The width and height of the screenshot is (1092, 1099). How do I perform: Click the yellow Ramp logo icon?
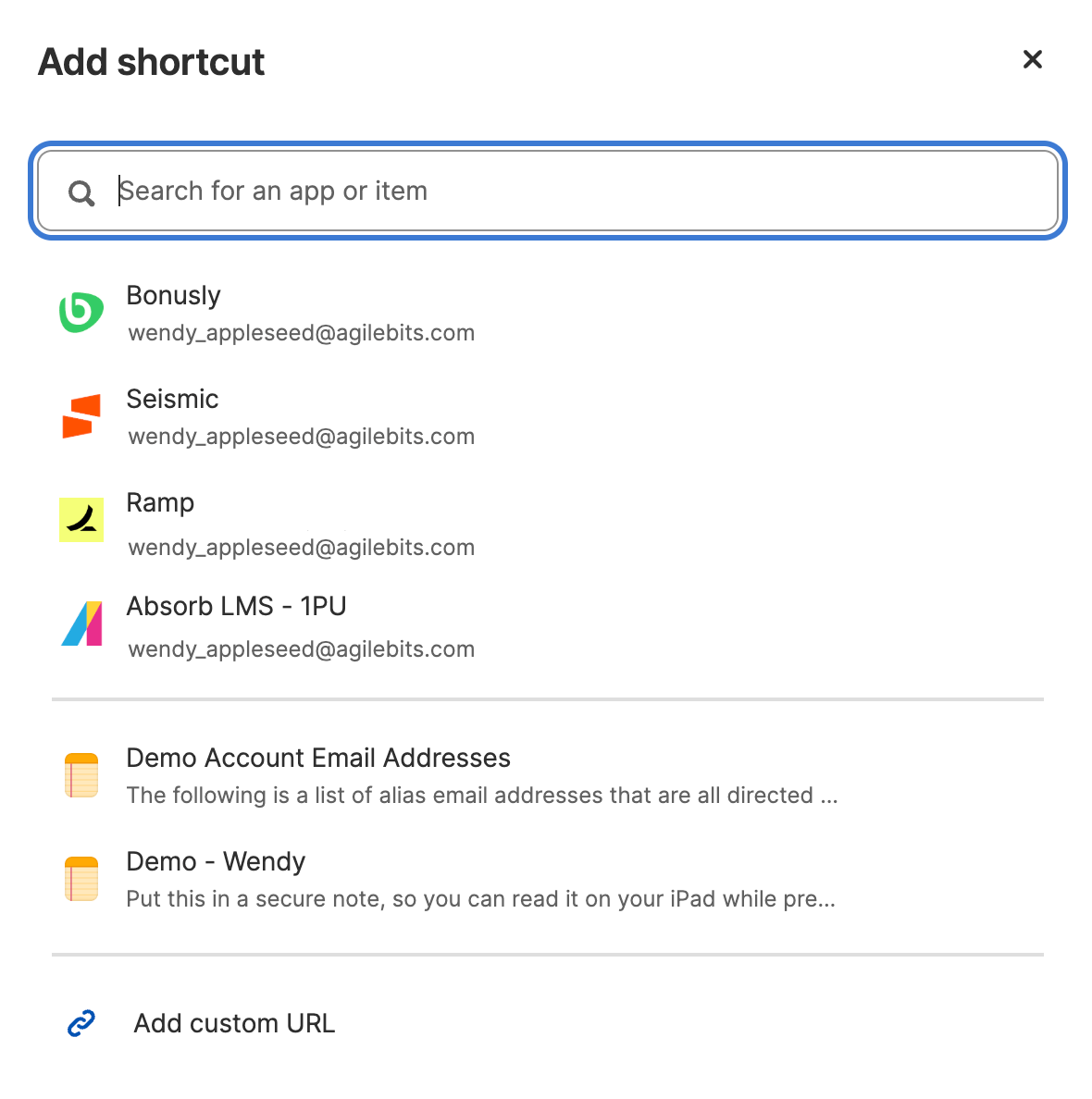81,520
